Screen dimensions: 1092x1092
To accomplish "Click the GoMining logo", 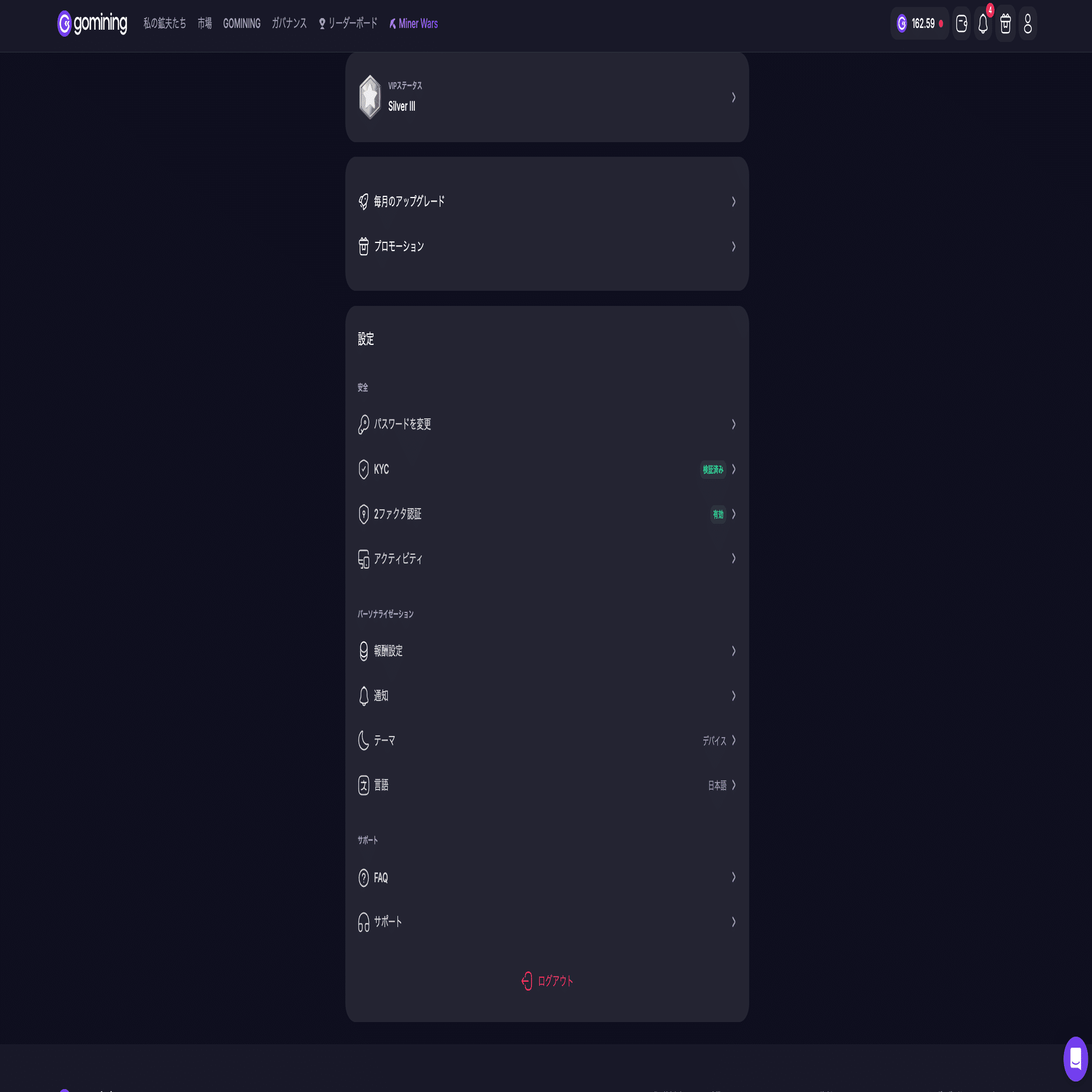I will pyautogui.click(x=92, y=23).
